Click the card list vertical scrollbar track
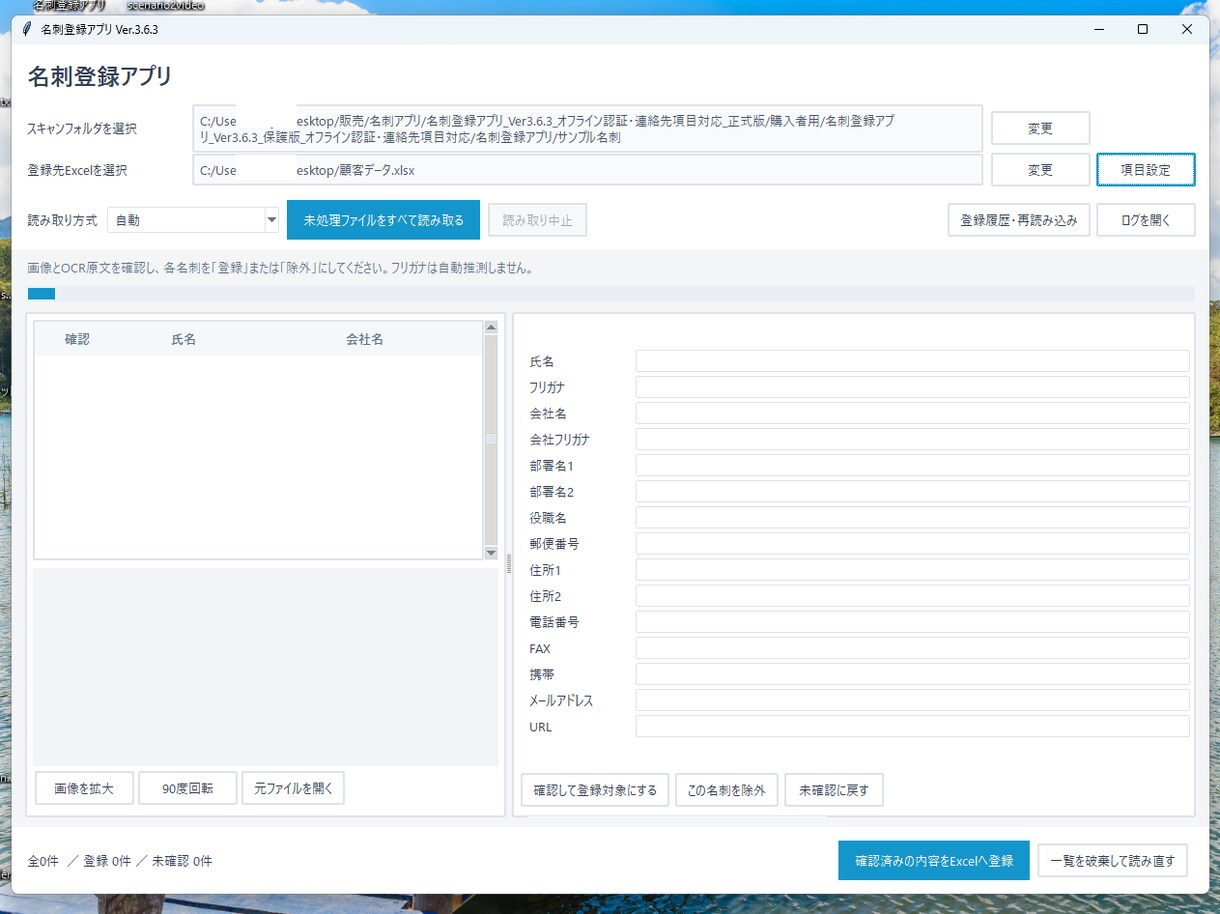Image resolution: width=1220 pixels, height=914 pixels. [491, 440]
